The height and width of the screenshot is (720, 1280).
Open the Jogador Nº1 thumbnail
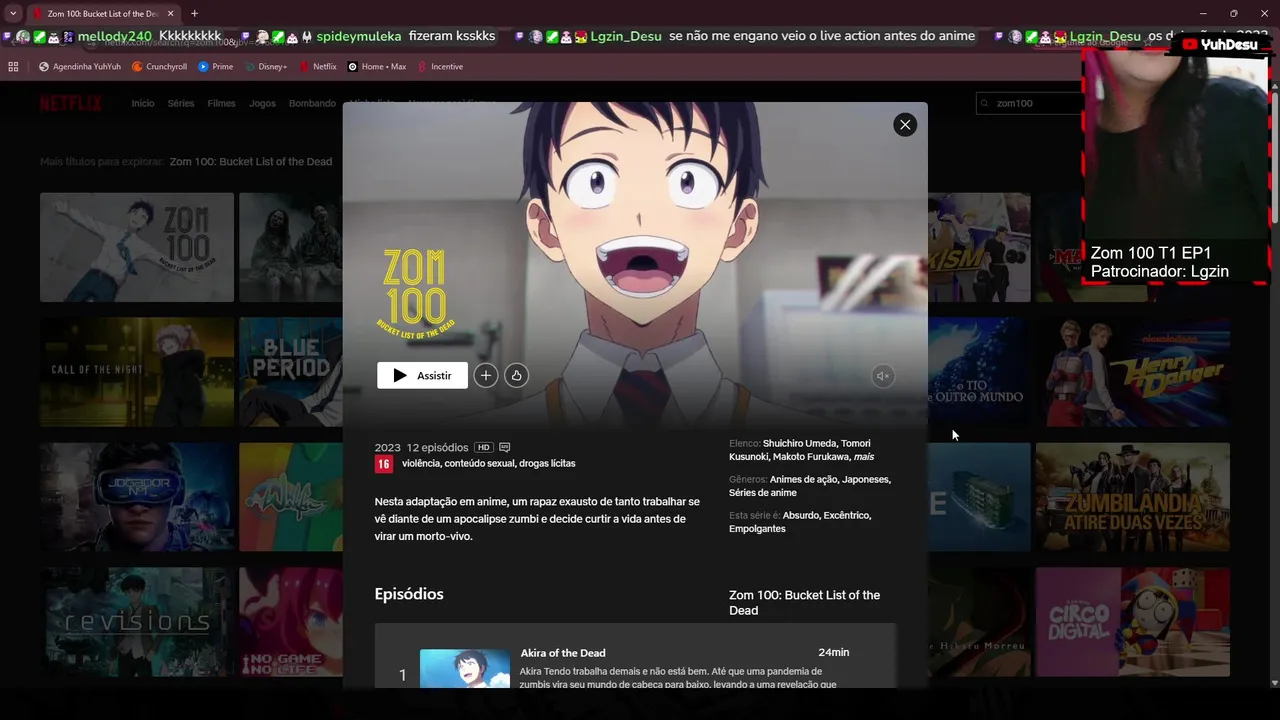137,497
